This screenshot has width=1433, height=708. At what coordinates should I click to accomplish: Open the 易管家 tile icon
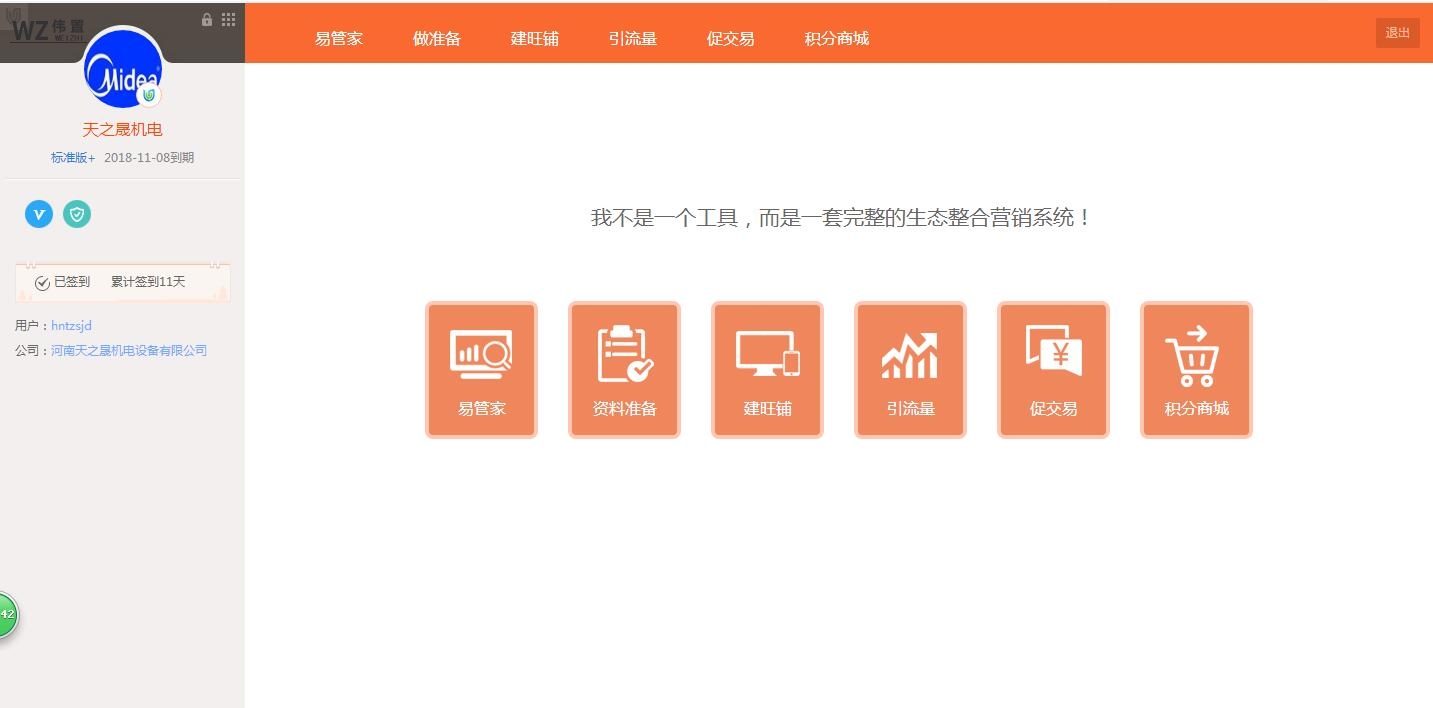click(x=481, y=369)
